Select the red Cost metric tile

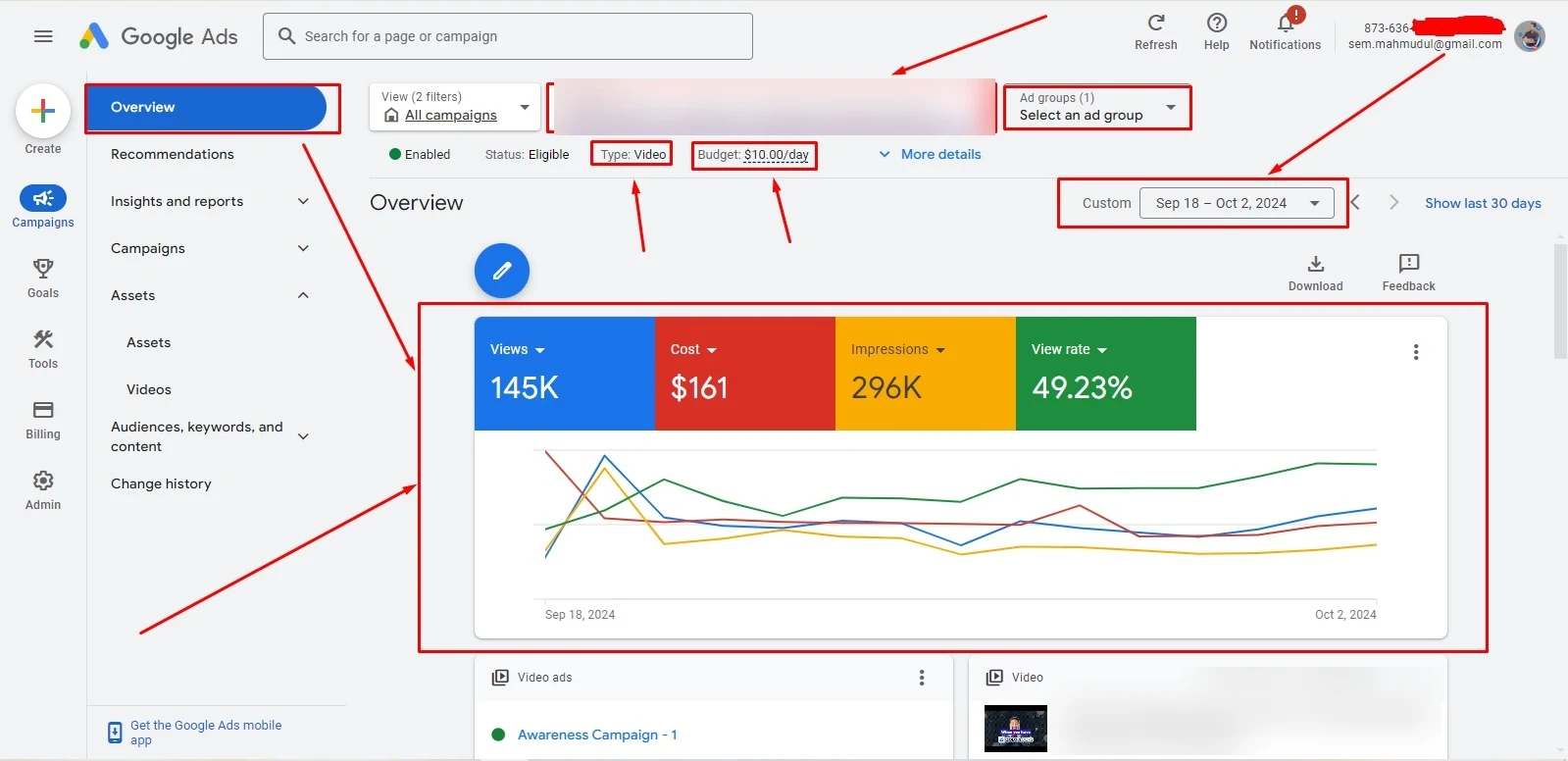745,374
